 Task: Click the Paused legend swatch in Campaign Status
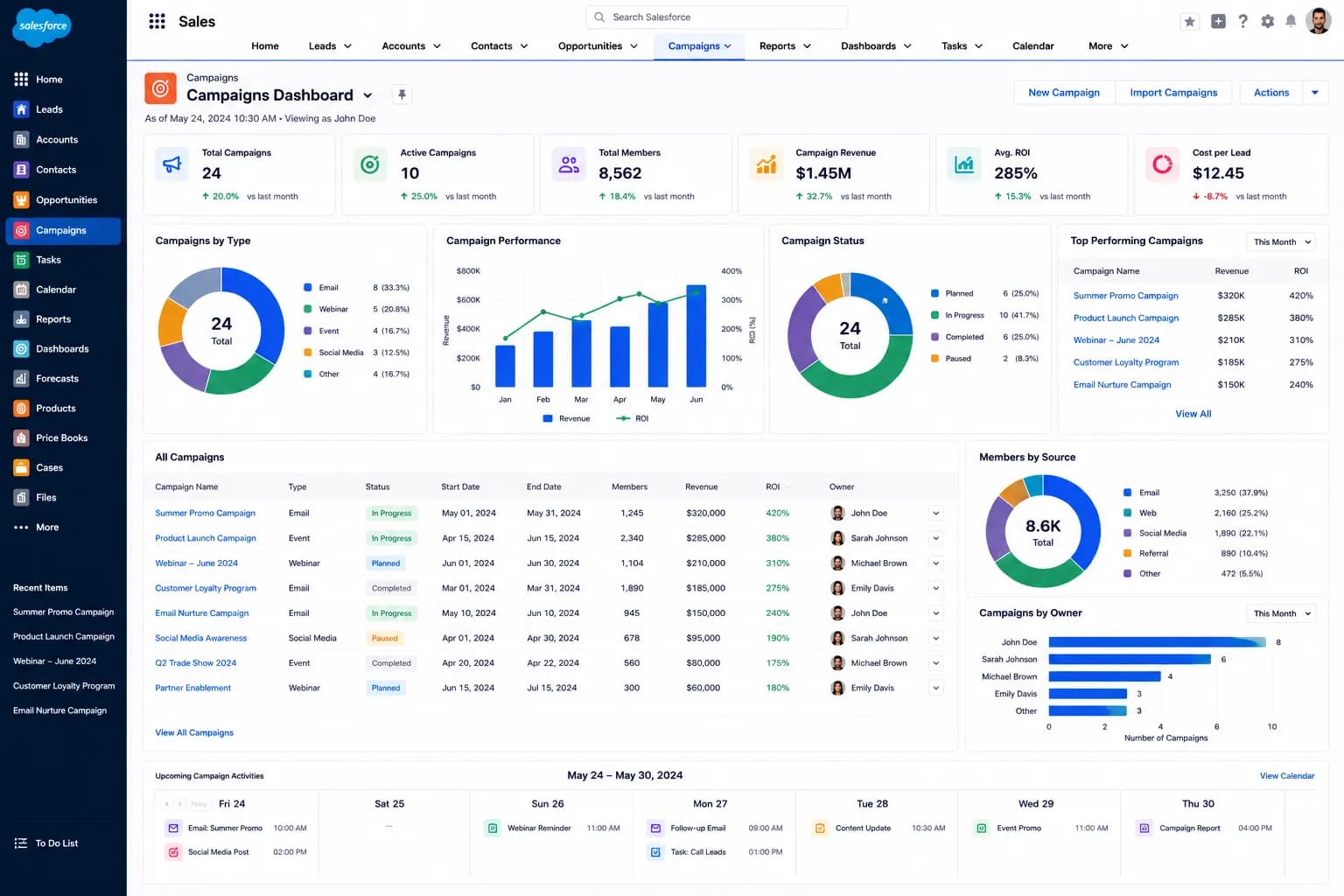pyautogui.click(x=935, y=359)
